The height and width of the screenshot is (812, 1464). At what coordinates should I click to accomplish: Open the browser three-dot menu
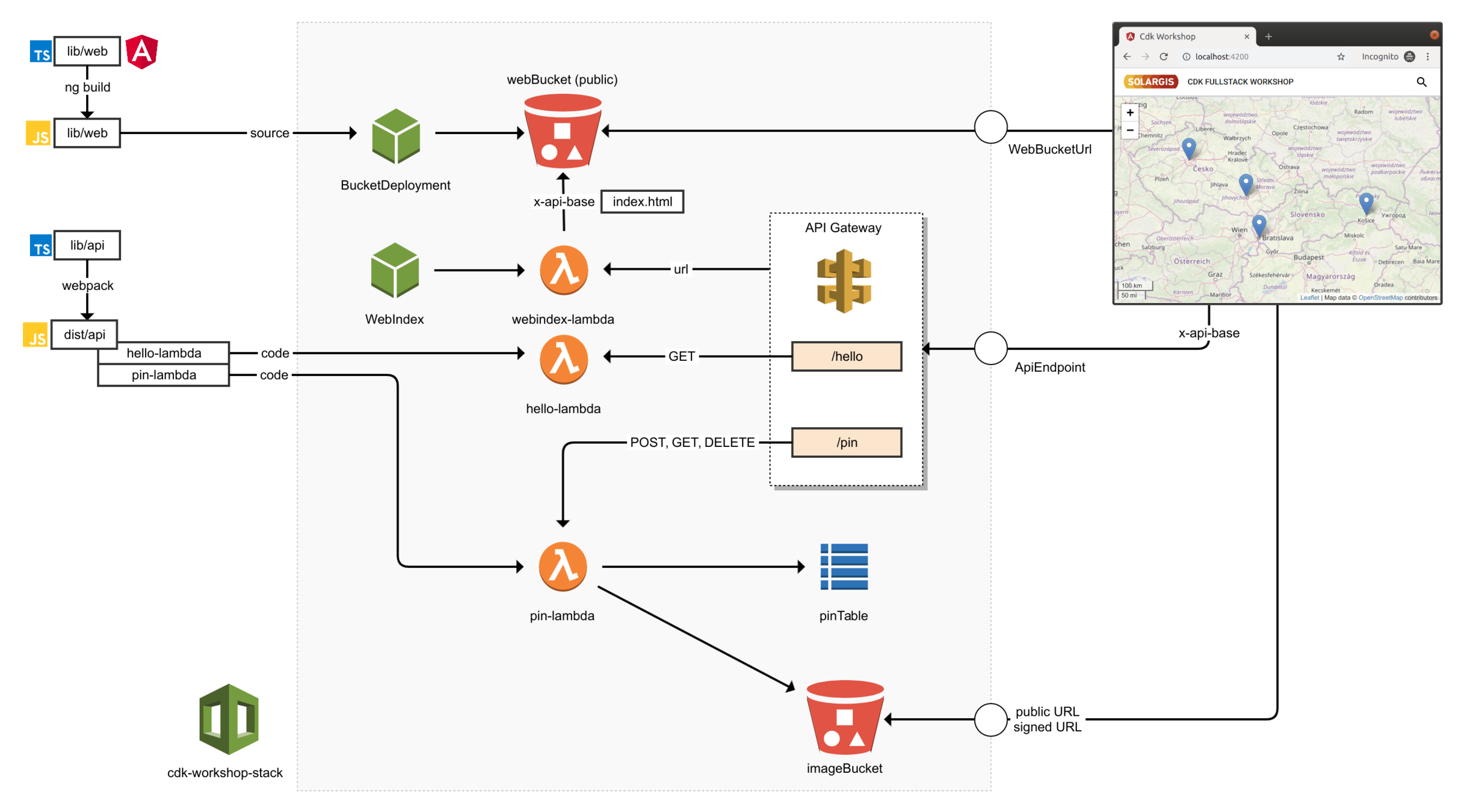[x=1428, y=57]
